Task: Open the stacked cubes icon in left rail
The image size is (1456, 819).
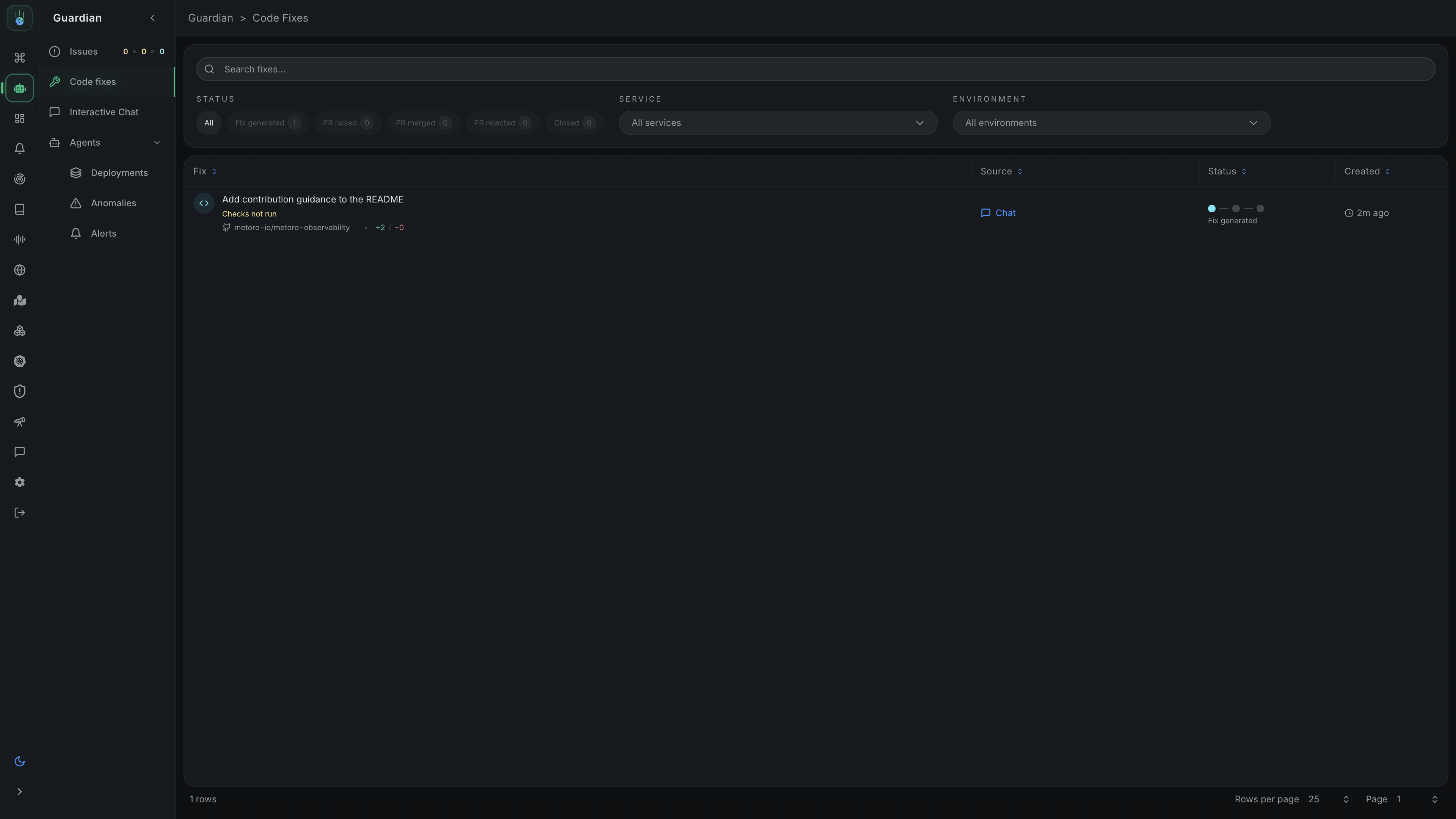Action: (x=20, y=331)
